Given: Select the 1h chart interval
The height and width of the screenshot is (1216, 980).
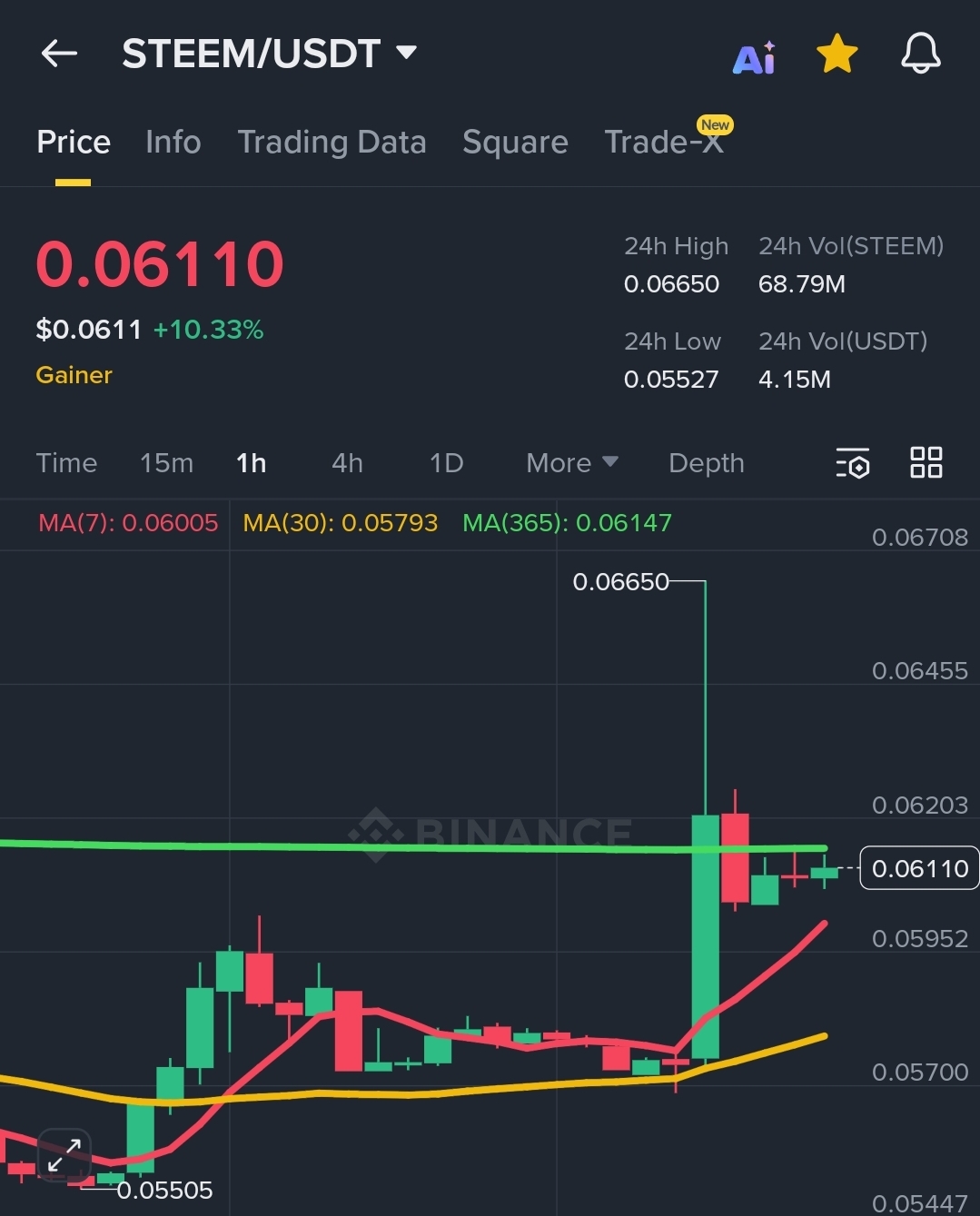Looking at the screenshot, I should click(252, 463).
